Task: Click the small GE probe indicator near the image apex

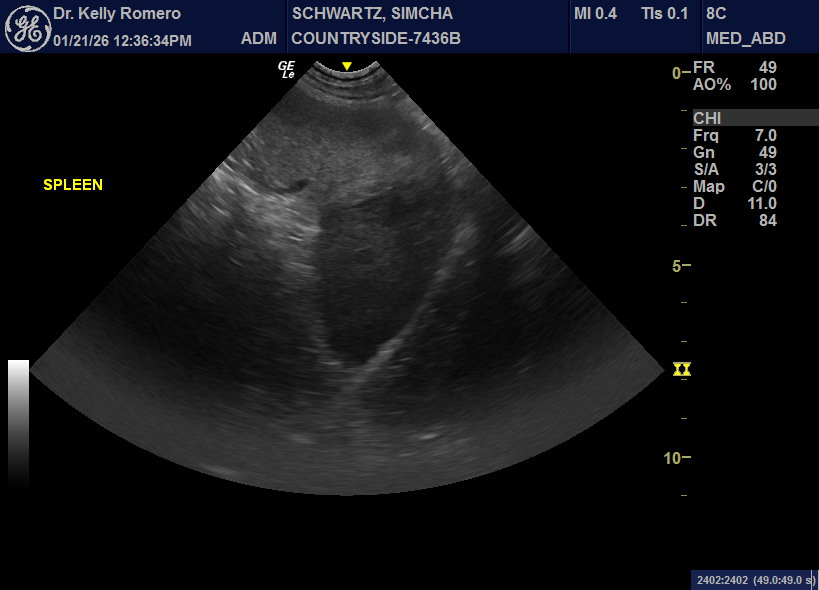Action: coord(287,69)
